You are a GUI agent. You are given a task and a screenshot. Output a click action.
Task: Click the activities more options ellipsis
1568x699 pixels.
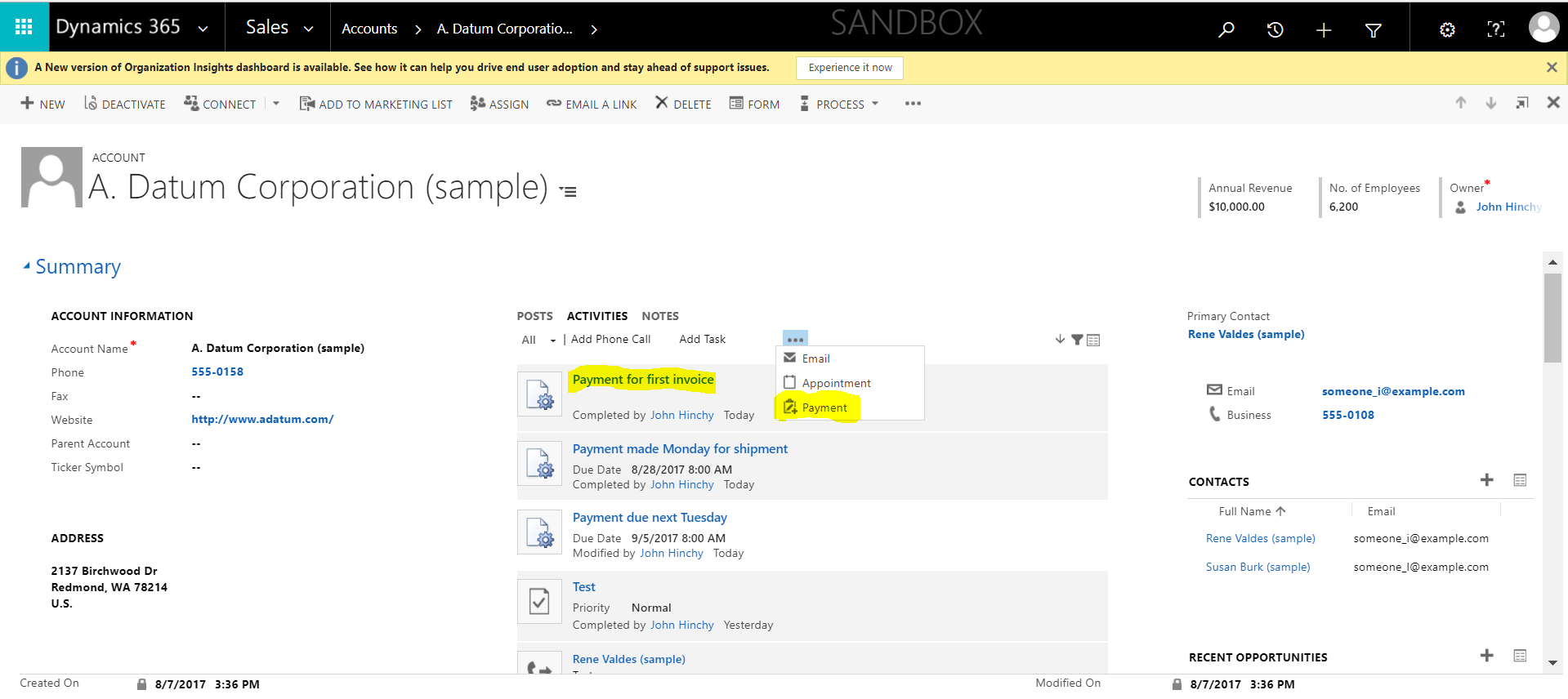(x=795, y=339)
